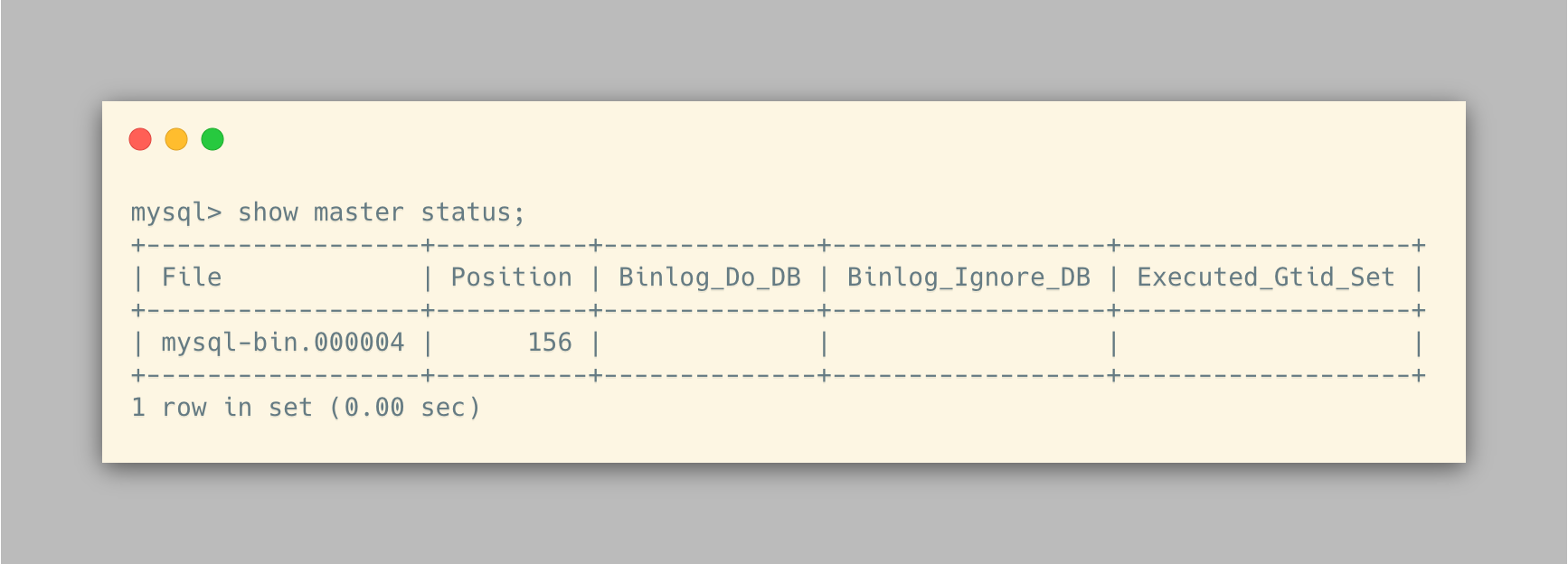Click the empty Binlog_Do_DB data cell

pos(710,343)
